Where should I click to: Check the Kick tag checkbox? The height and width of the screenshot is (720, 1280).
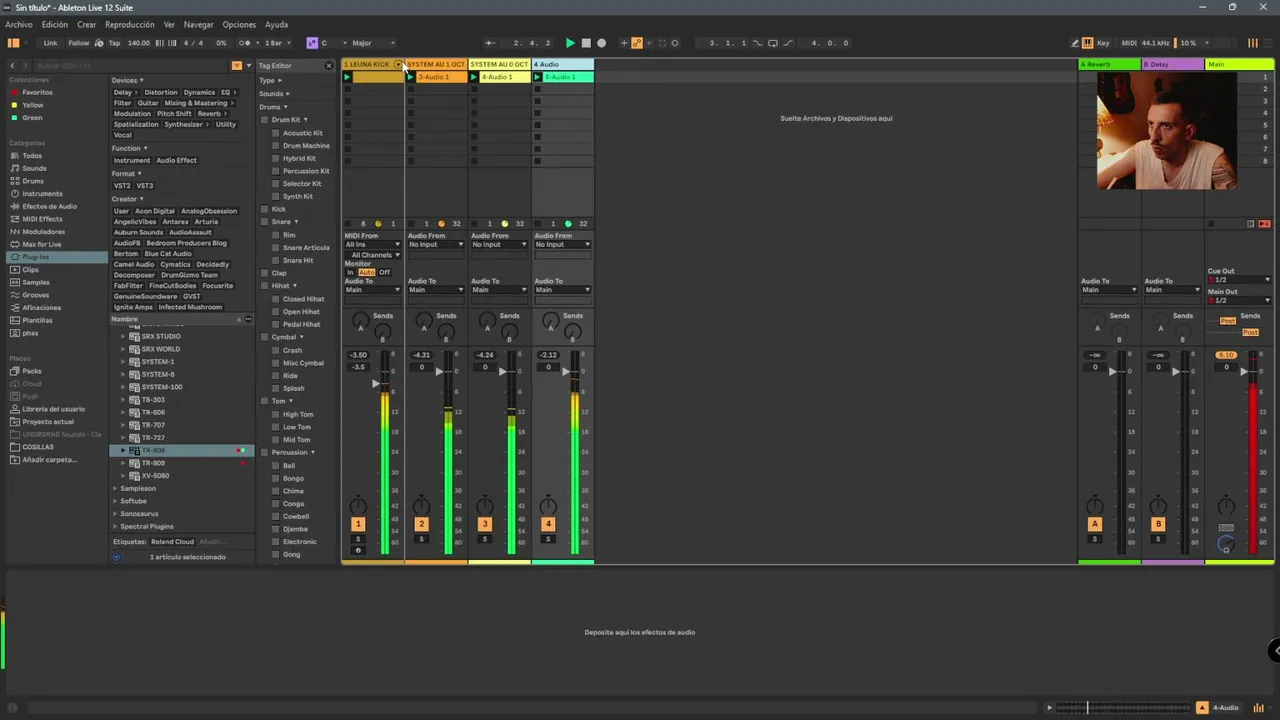pos(265,209)
